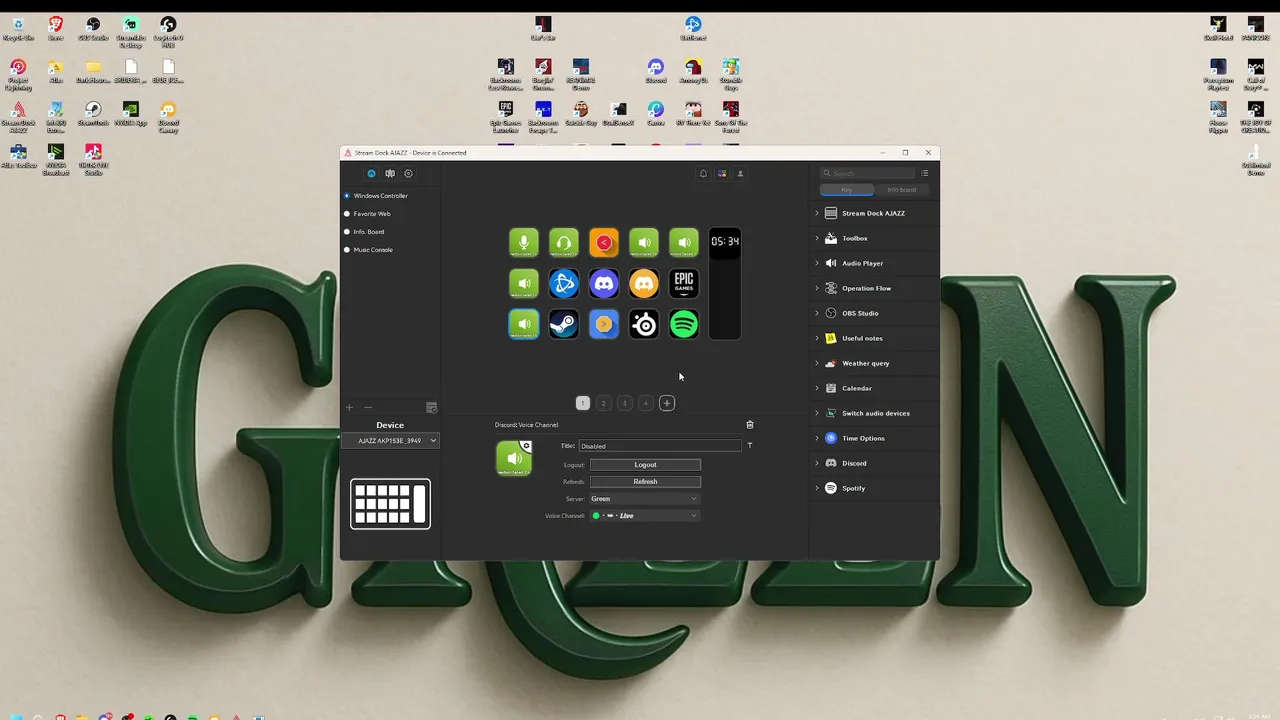The height and width of the screenshot is (720, 1280).
Task: Go to key page 2
Action: point(604,403)
